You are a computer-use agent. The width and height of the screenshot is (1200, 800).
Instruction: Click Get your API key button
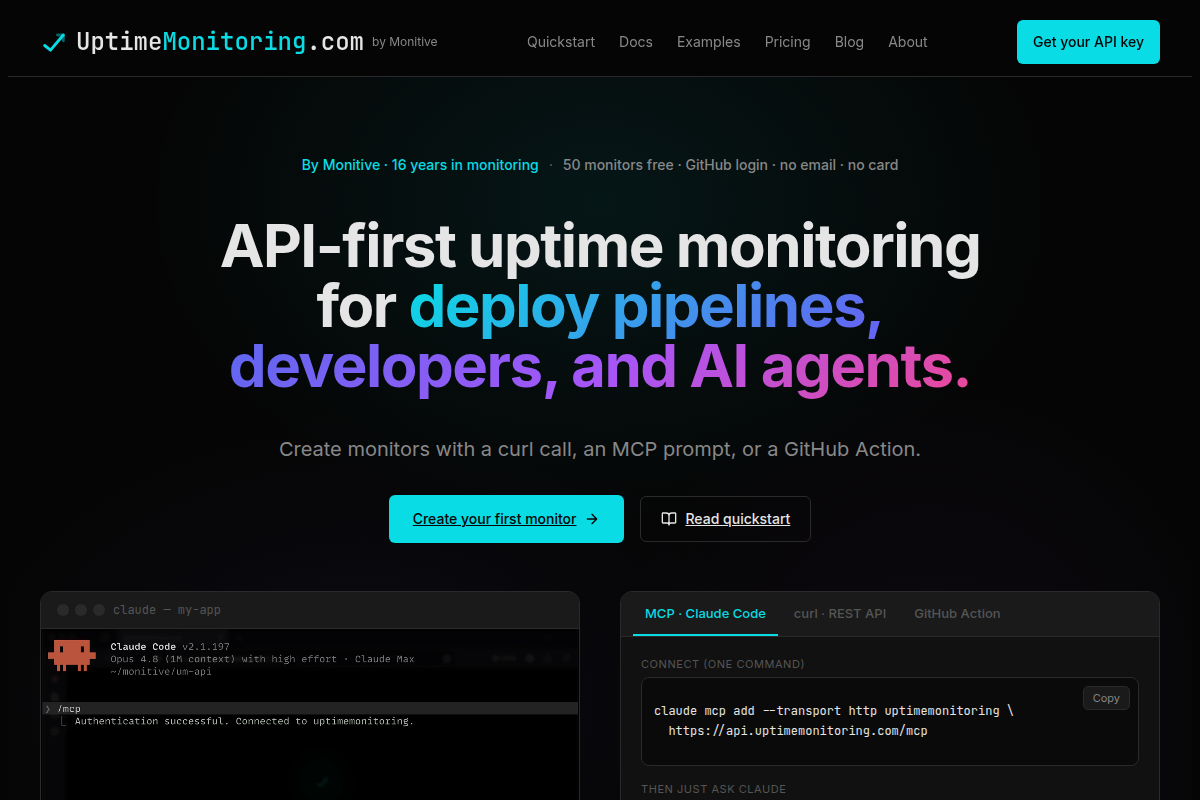(1088, 42)
